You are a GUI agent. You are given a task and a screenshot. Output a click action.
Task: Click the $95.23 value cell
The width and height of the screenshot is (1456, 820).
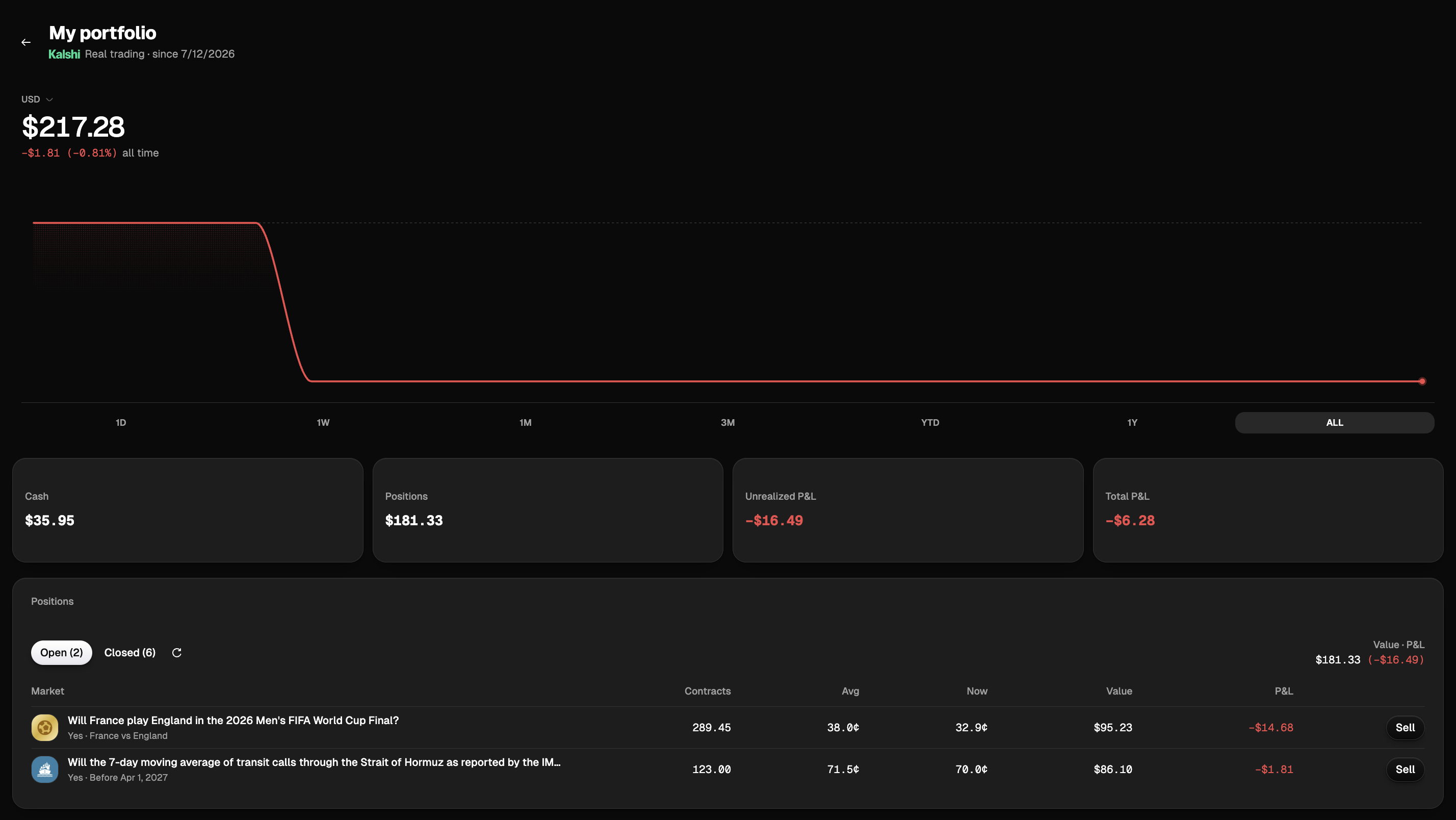[1113, 728]
